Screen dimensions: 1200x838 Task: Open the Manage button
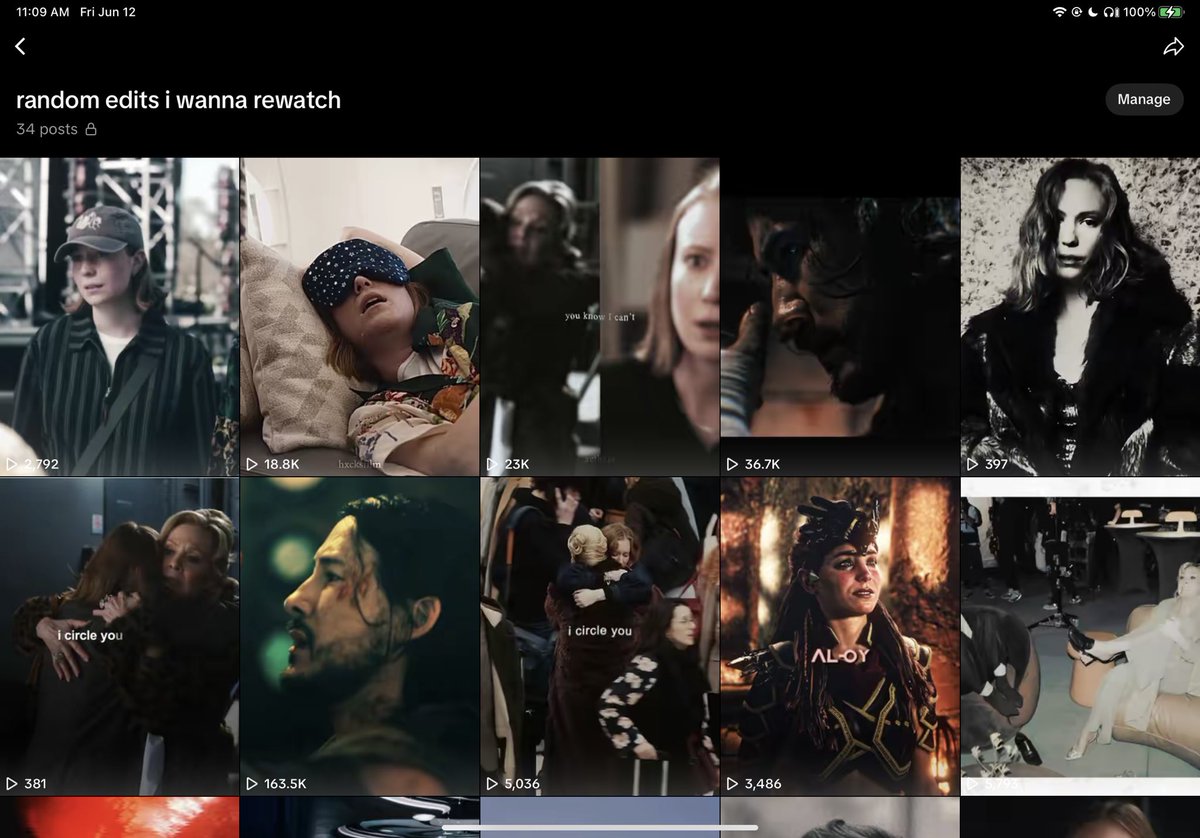point(1144,99)
